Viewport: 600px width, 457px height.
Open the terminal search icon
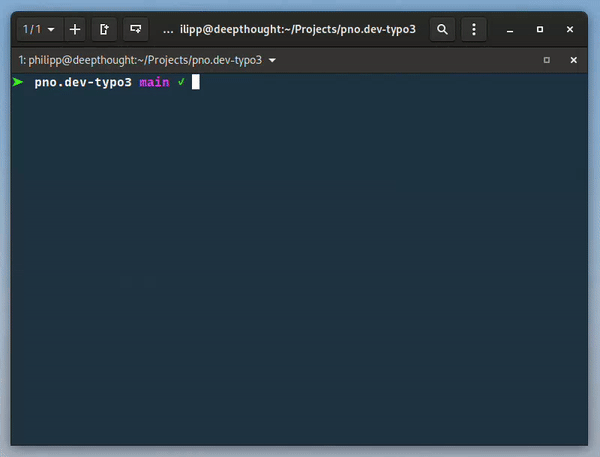coord(442,29)
